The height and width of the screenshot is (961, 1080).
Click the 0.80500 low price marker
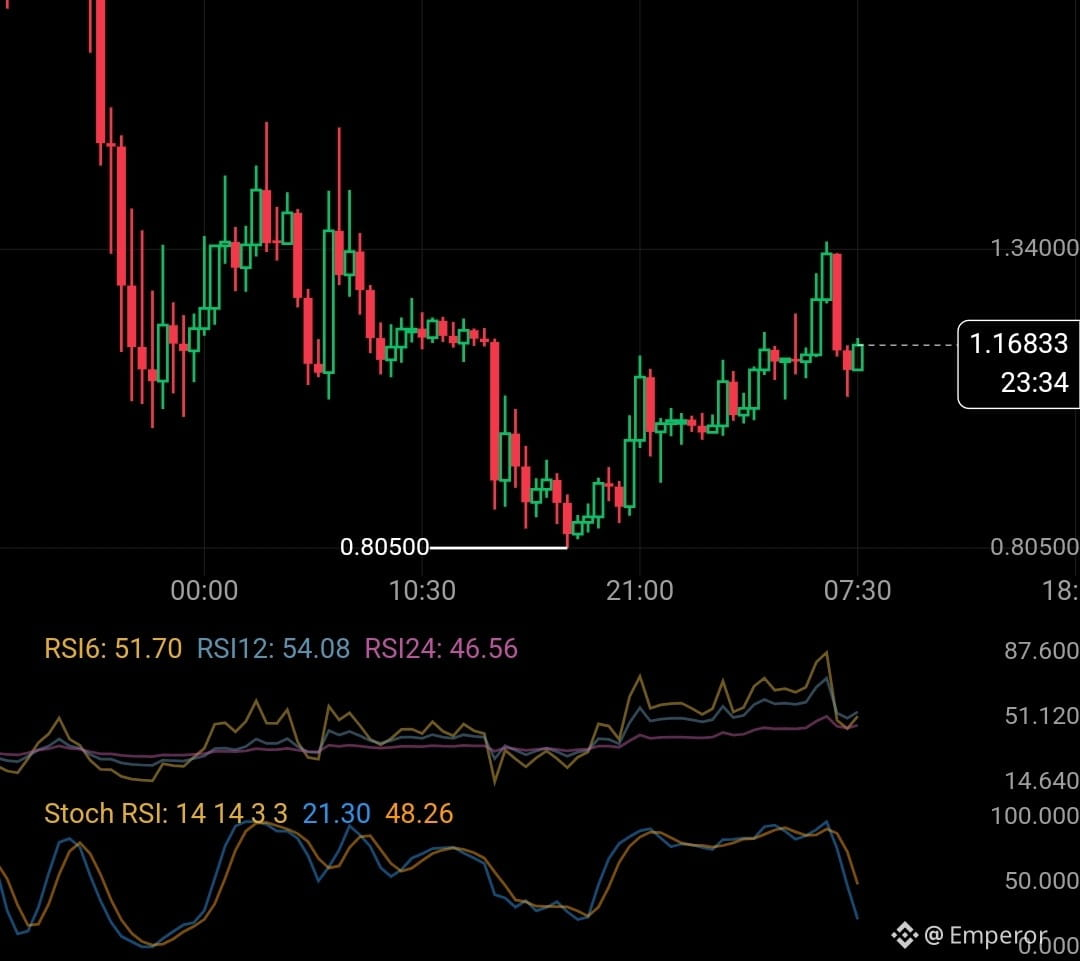pyautogui.click(x=384, y=547)
